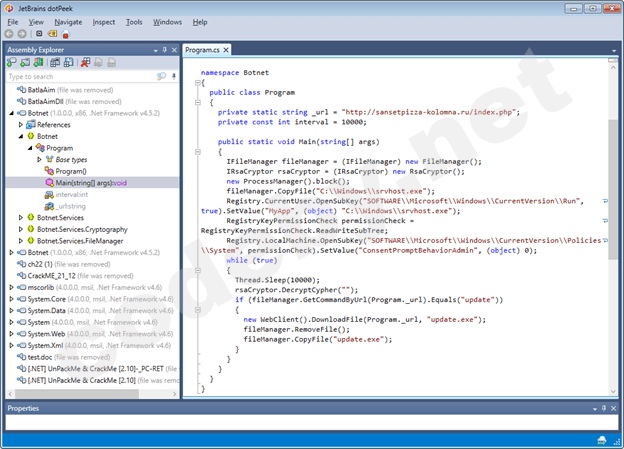Open the Help menu
The image size is (624, 449).
pyautogui.click(x=200, y=22)
